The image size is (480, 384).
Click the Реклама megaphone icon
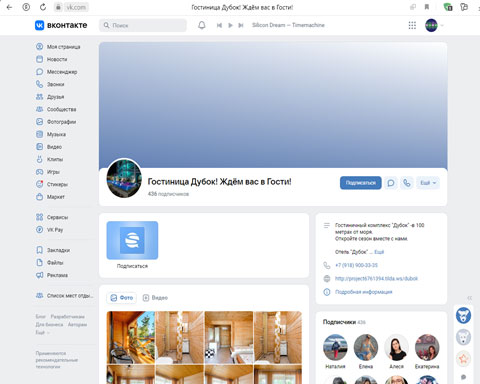click(39, 275)
